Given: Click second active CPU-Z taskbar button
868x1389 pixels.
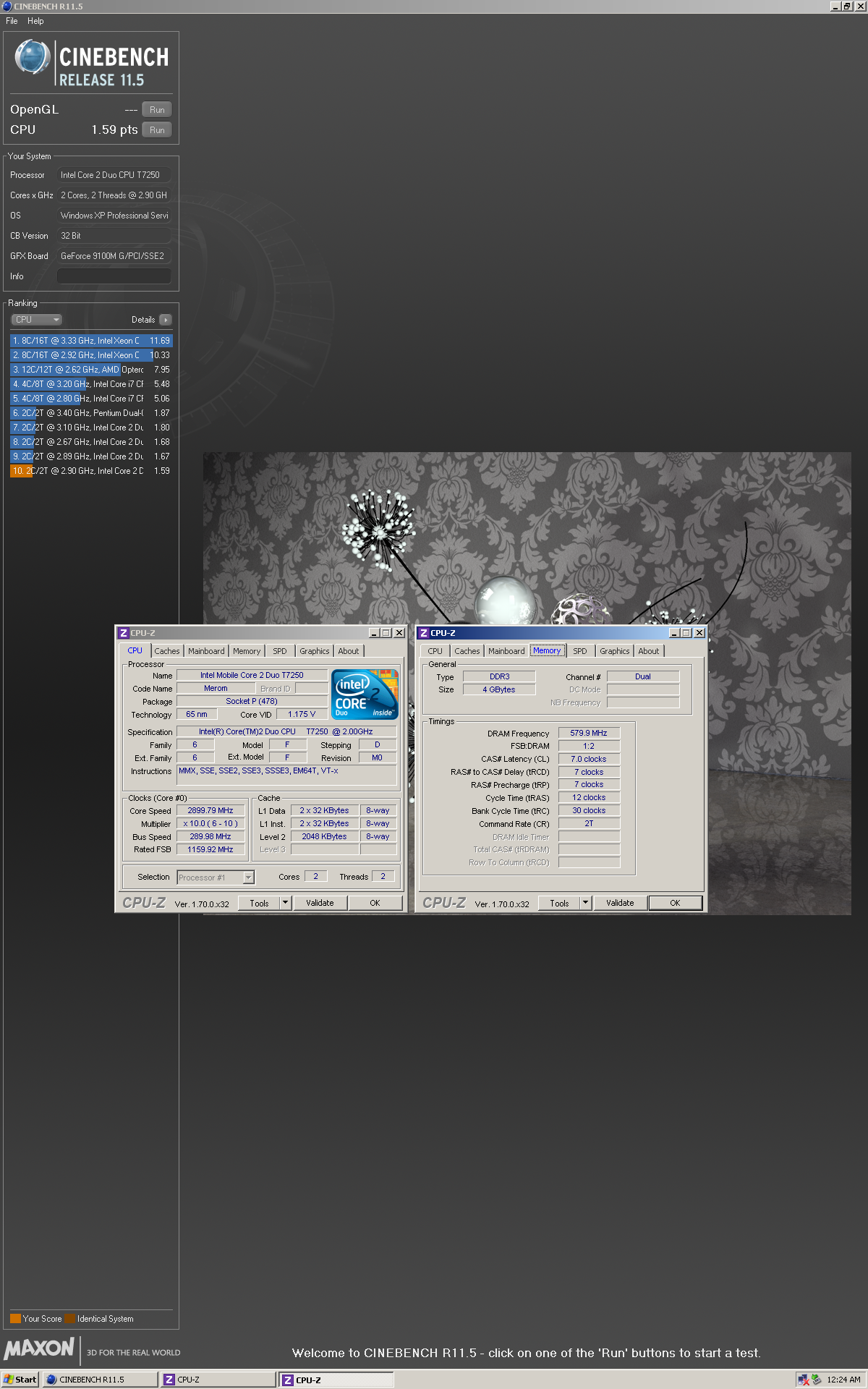Looking at the screenshot, I should click(x=336, y=1380).
